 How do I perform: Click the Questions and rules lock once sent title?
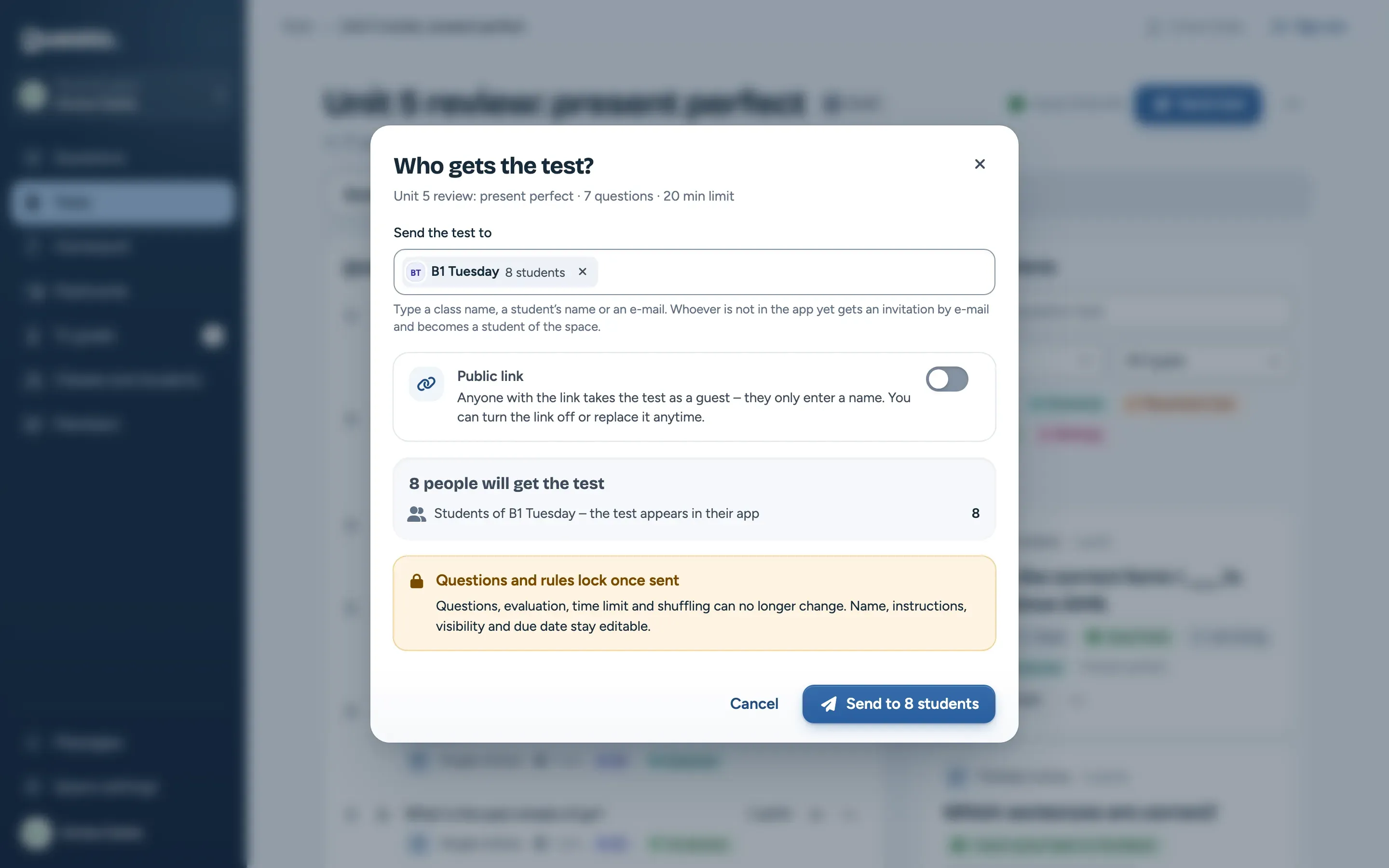point(557,581)
